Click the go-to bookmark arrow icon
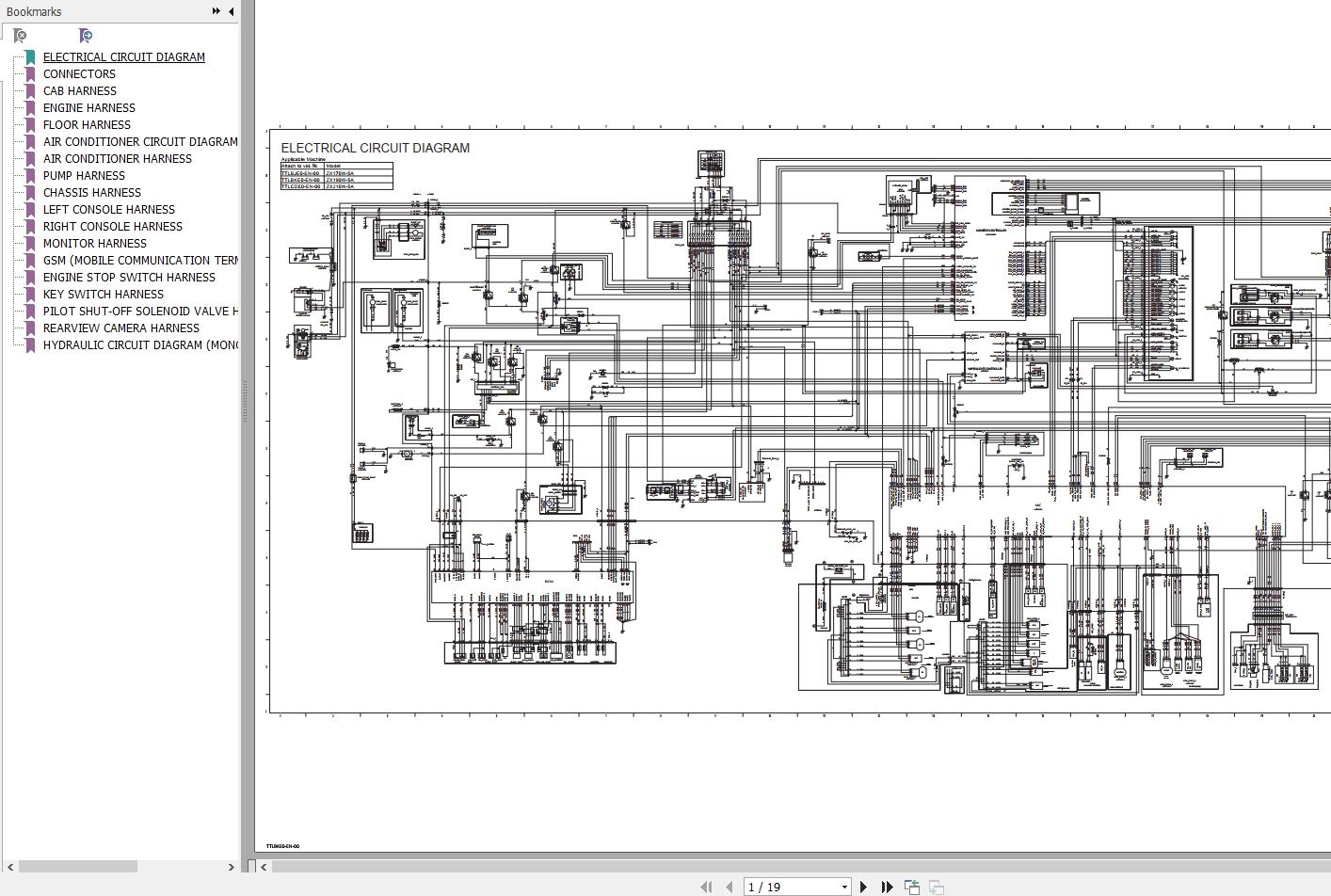 click(86, 36)
